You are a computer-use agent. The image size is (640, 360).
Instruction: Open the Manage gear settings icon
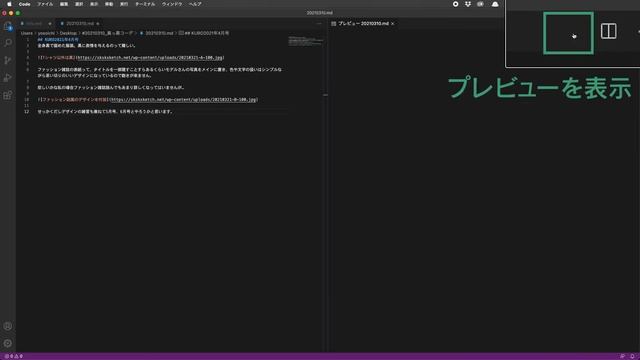[x=7, y=343]
